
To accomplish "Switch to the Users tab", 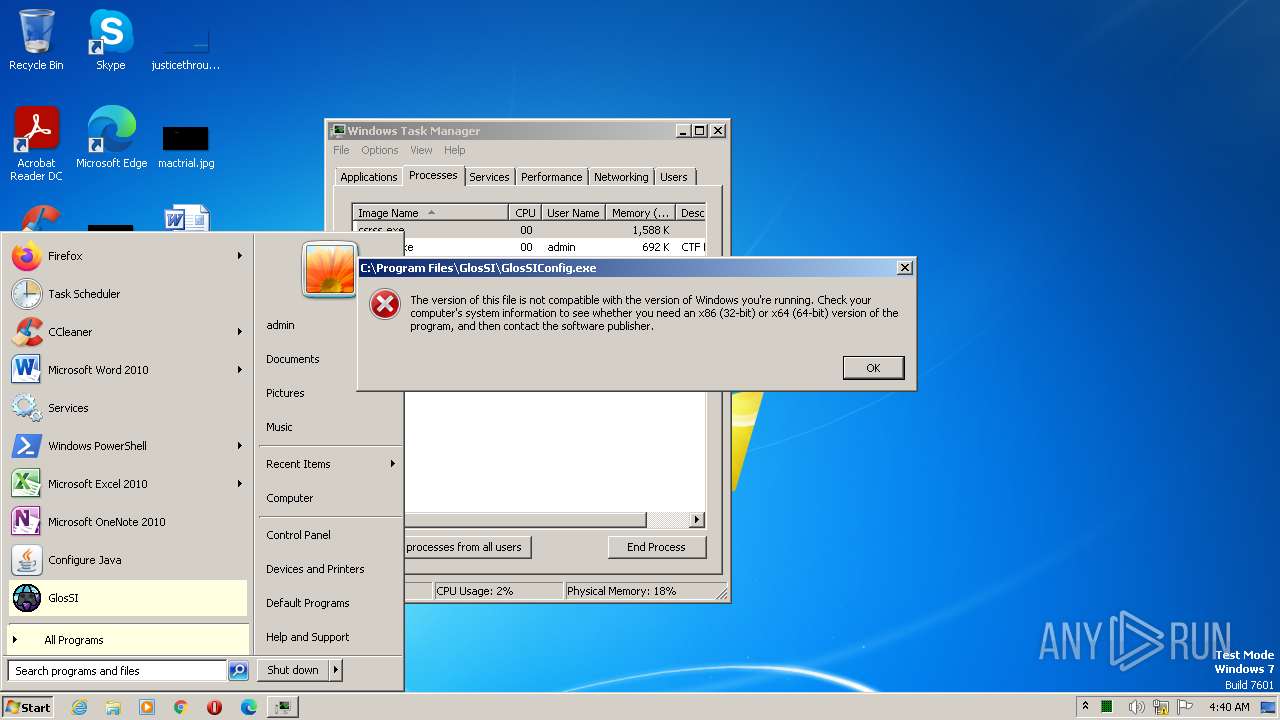I will pyautogui.click(x=674, y=177).
